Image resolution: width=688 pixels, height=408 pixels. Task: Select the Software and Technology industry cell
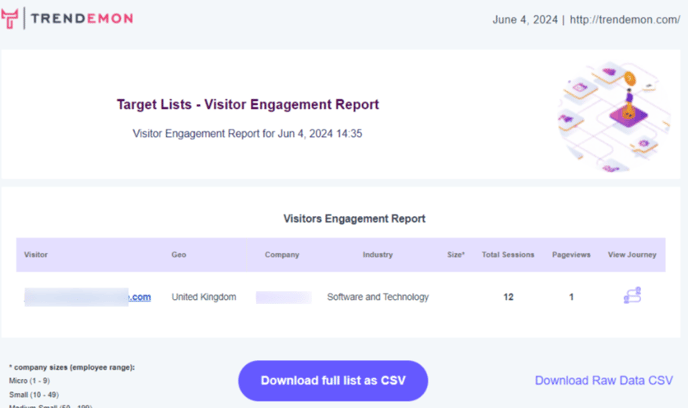pos(378,297)
